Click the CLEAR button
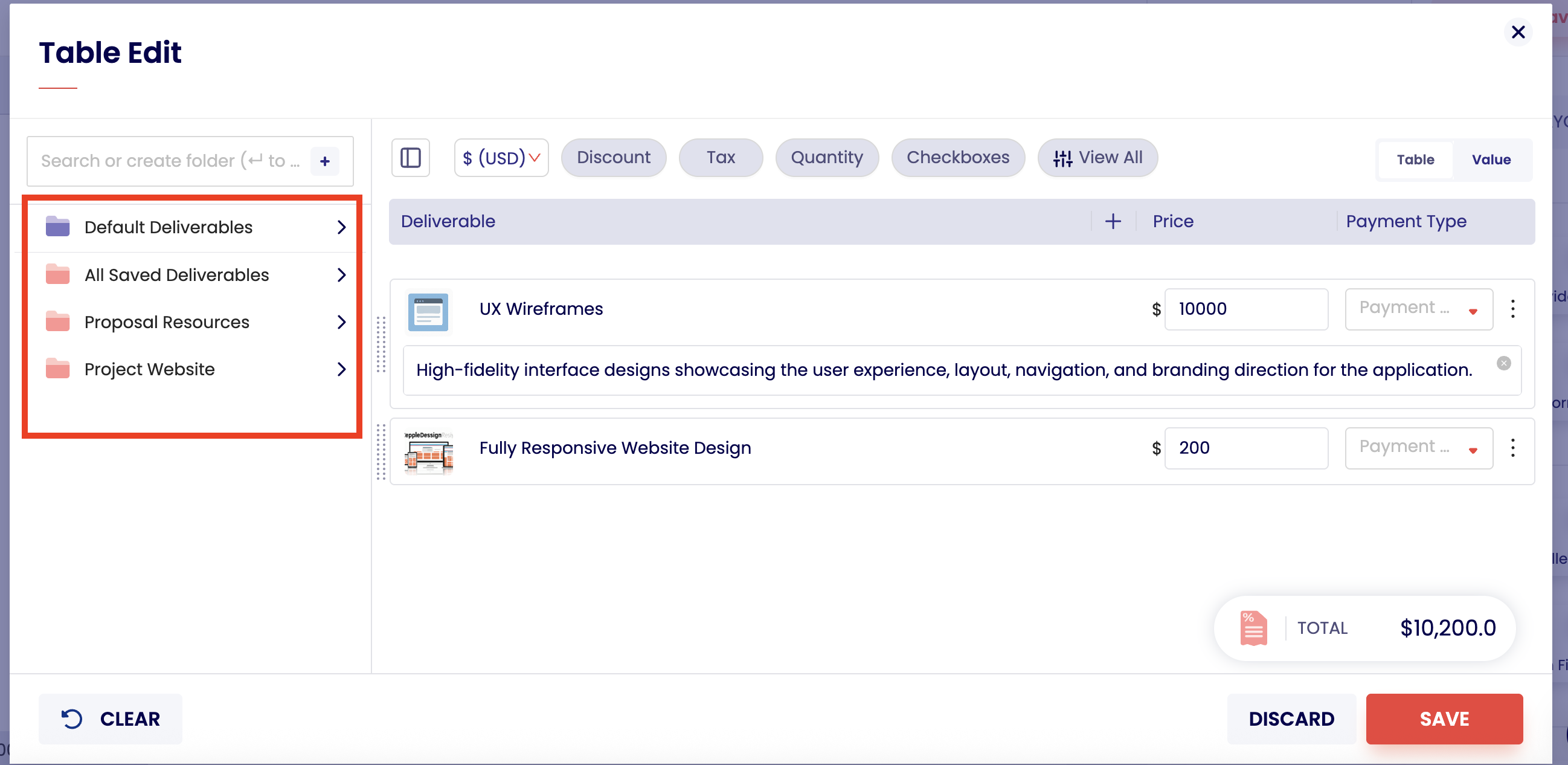Image resolution: width=1568 pixels, height=765 pixels. click(x=110, y=718)
